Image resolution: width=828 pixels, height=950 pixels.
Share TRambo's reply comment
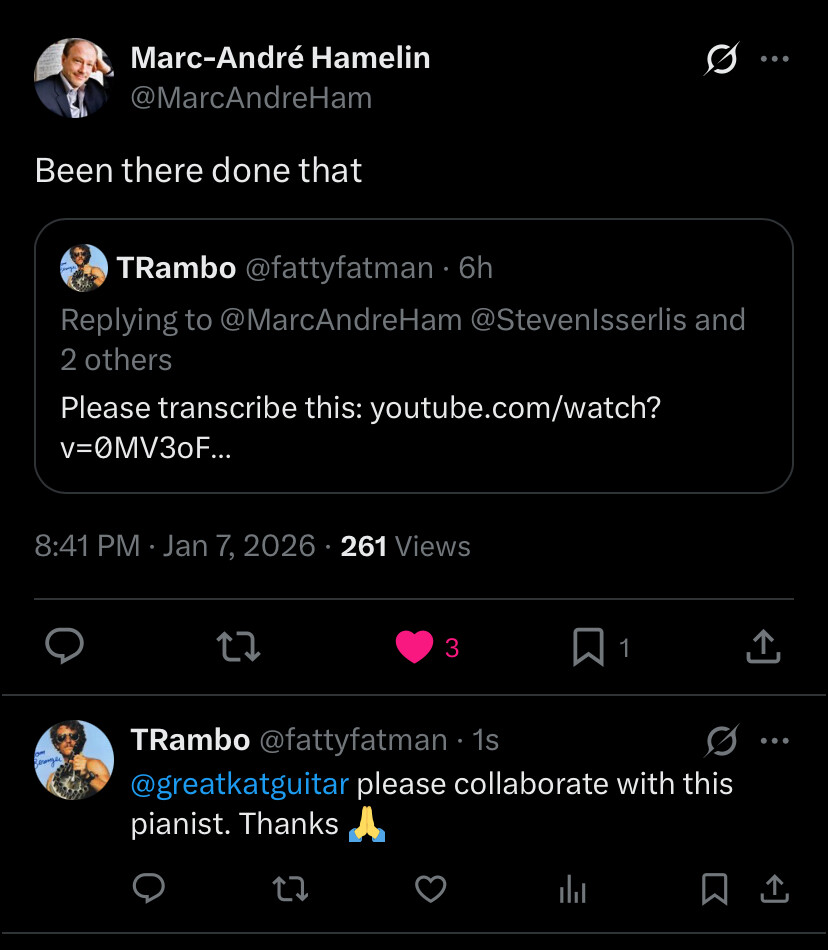(772, 887)
